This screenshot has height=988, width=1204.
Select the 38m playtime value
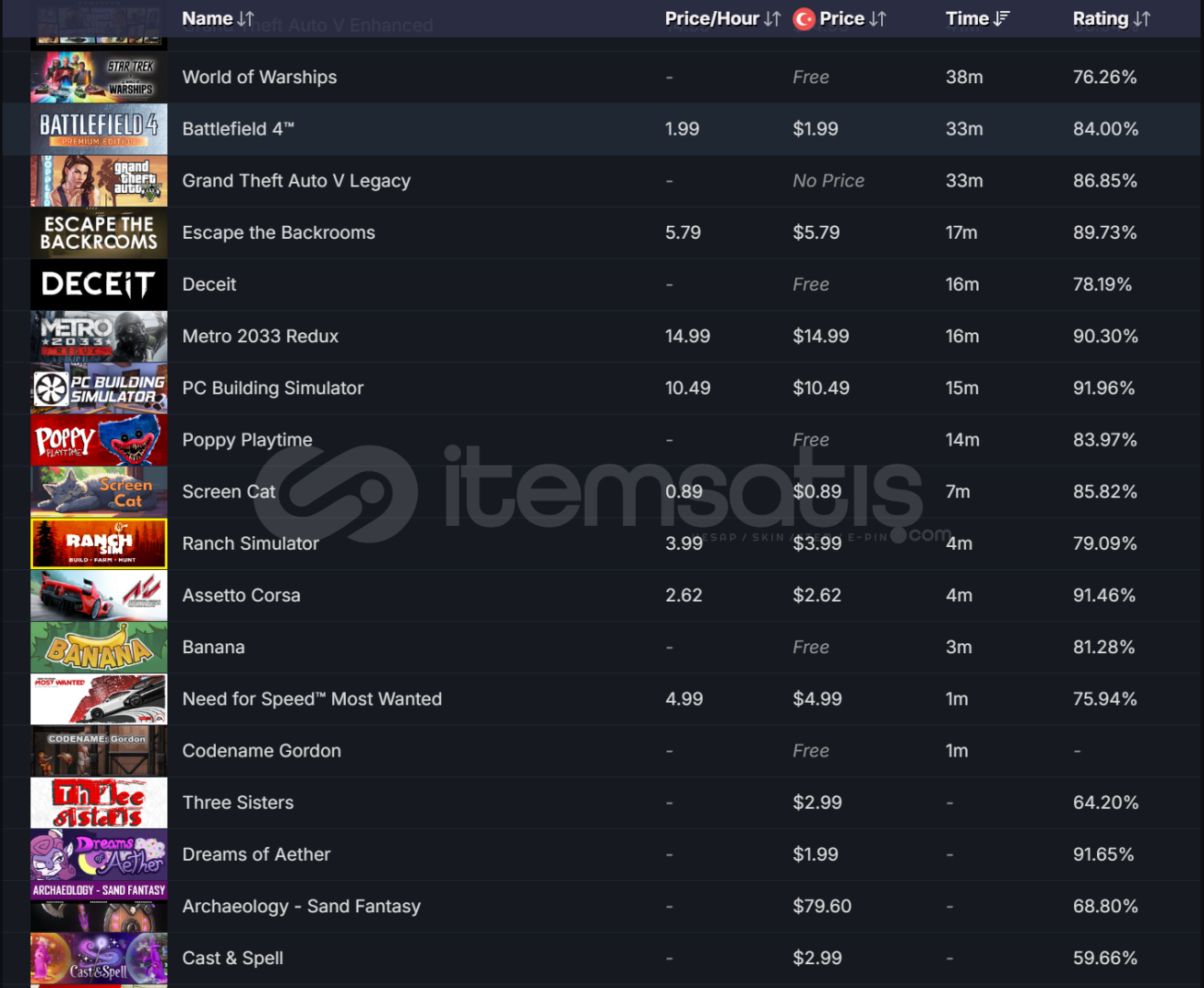pos(964,78)
